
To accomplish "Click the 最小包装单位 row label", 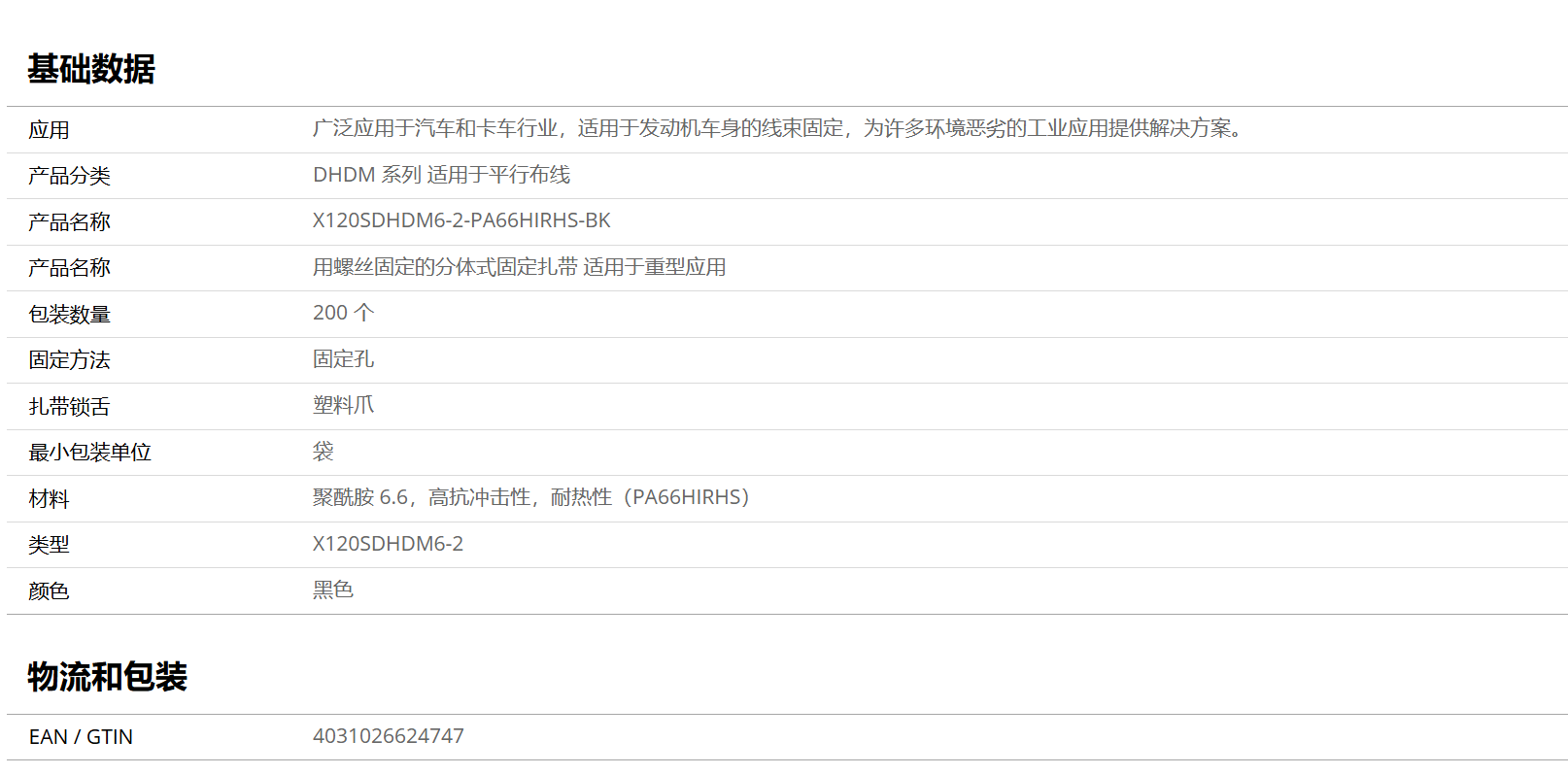I will [89, 453].
